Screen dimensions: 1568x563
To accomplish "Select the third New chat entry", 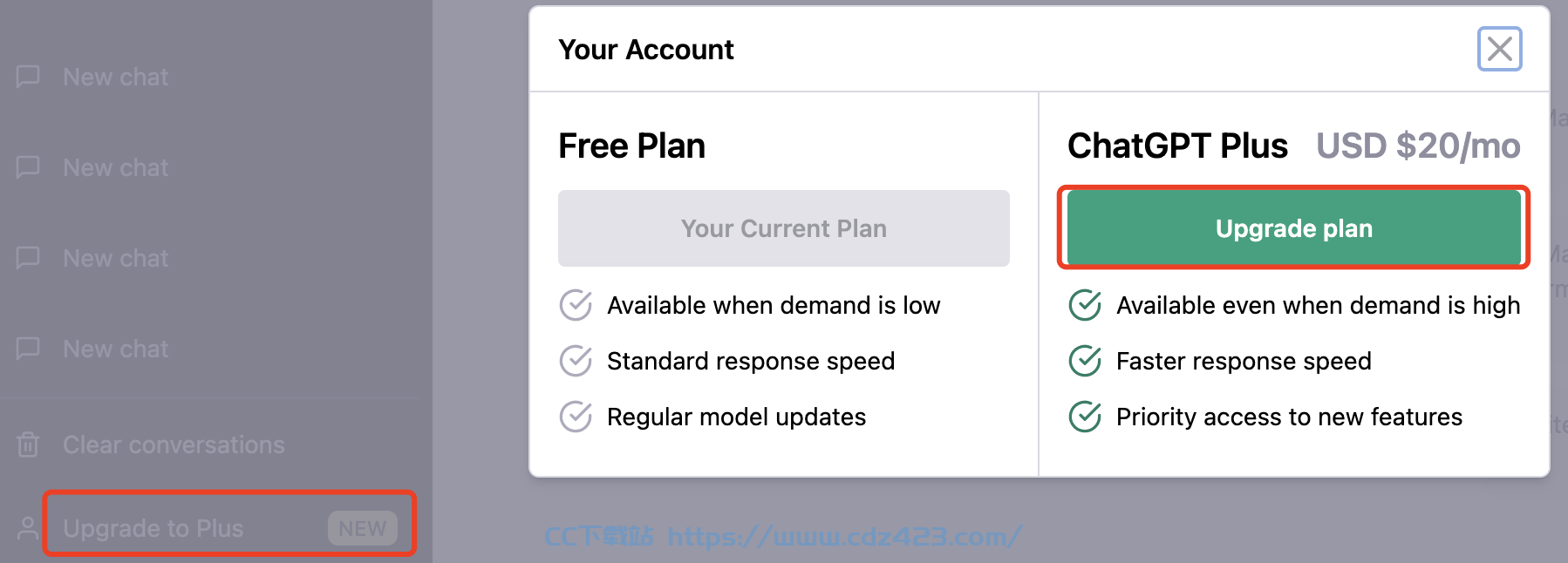I will [209, 258].
